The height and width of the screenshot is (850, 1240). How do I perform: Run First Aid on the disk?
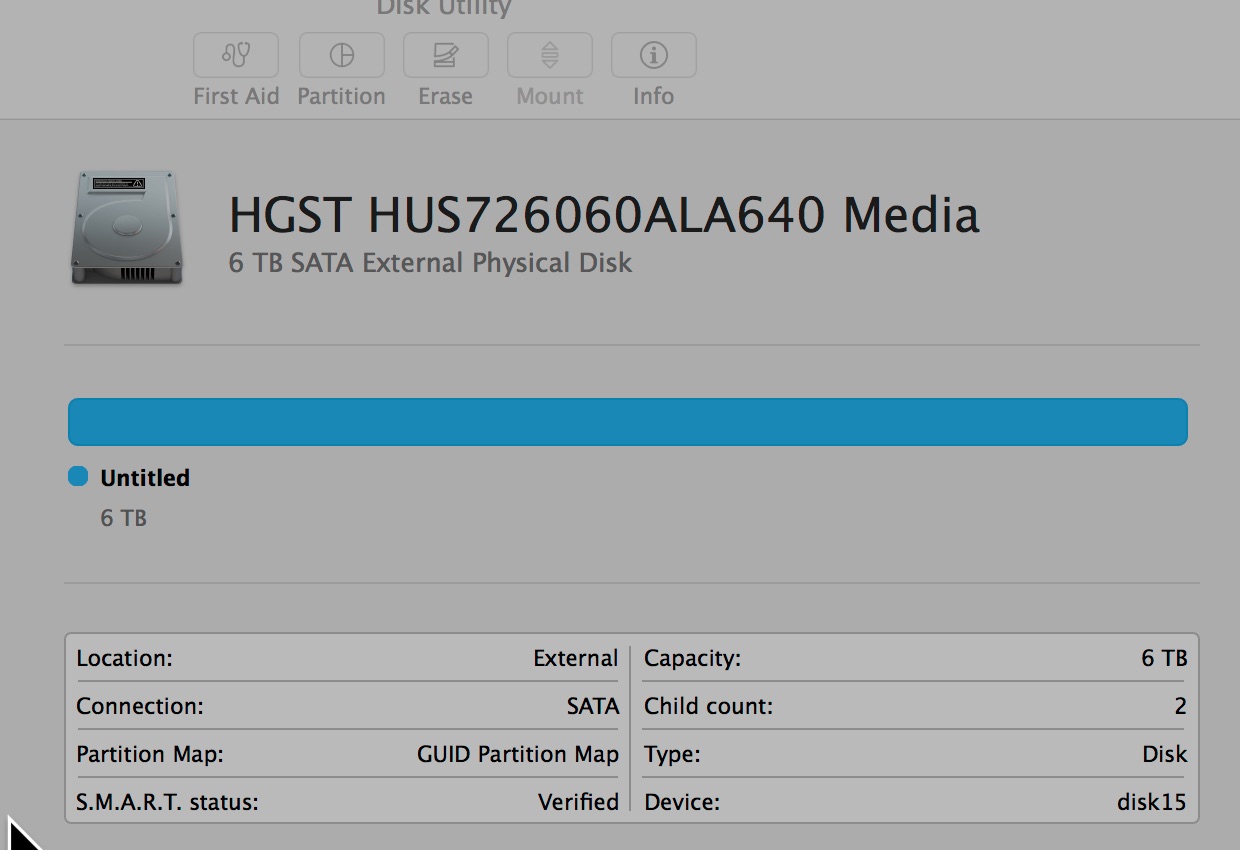(x=236, y=55)
